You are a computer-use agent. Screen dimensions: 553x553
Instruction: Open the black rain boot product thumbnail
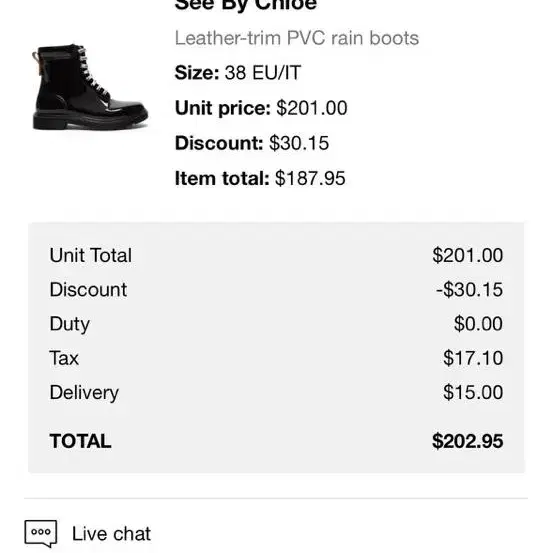tap(90, 87)
